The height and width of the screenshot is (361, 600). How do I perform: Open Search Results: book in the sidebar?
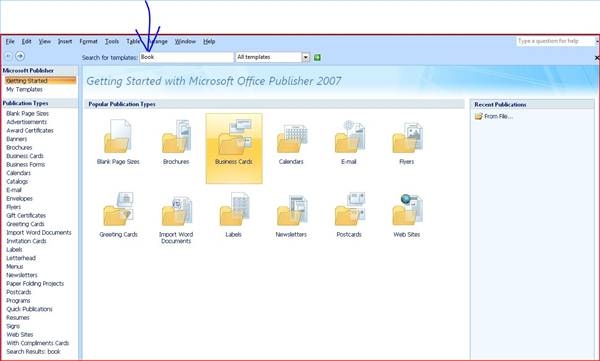click(x=33, y=351)
